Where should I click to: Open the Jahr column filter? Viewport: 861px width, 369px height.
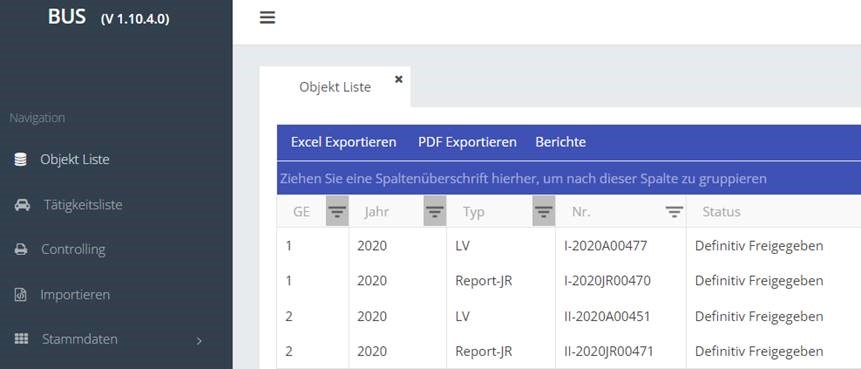click(x=435, y=211)
